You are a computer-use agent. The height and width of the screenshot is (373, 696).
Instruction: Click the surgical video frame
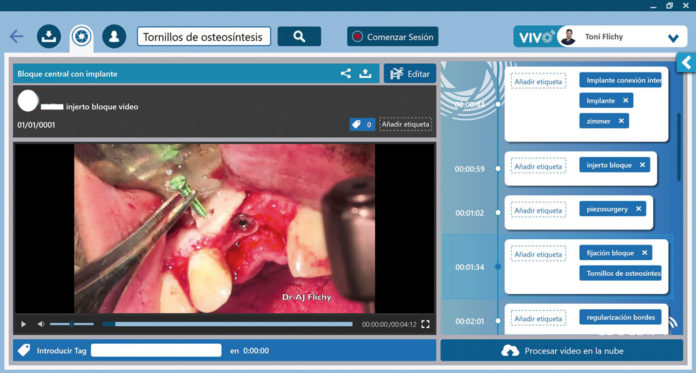pyautogui.click(x=224, y=228)
